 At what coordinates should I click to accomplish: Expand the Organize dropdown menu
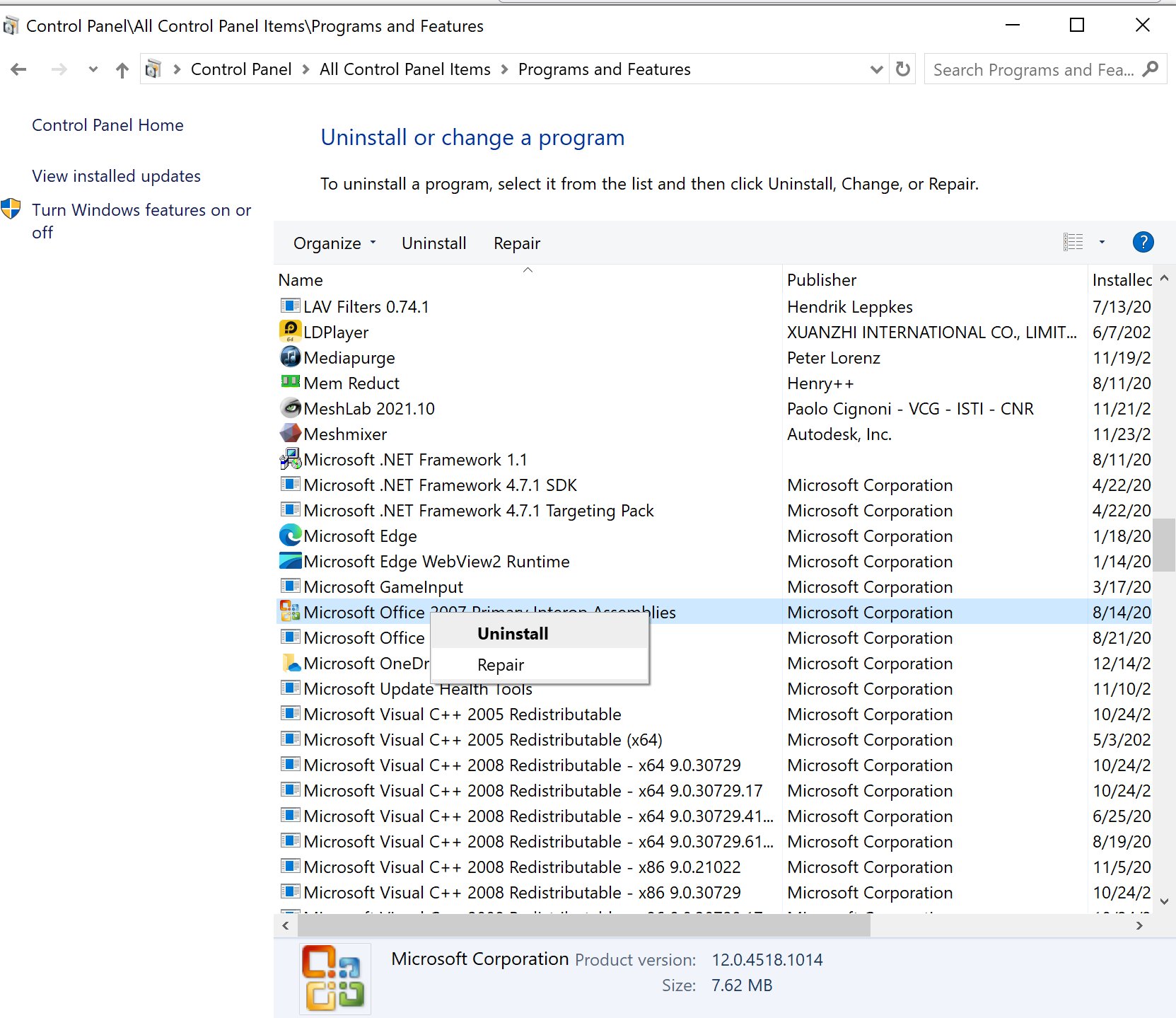(x=334, y=243)
